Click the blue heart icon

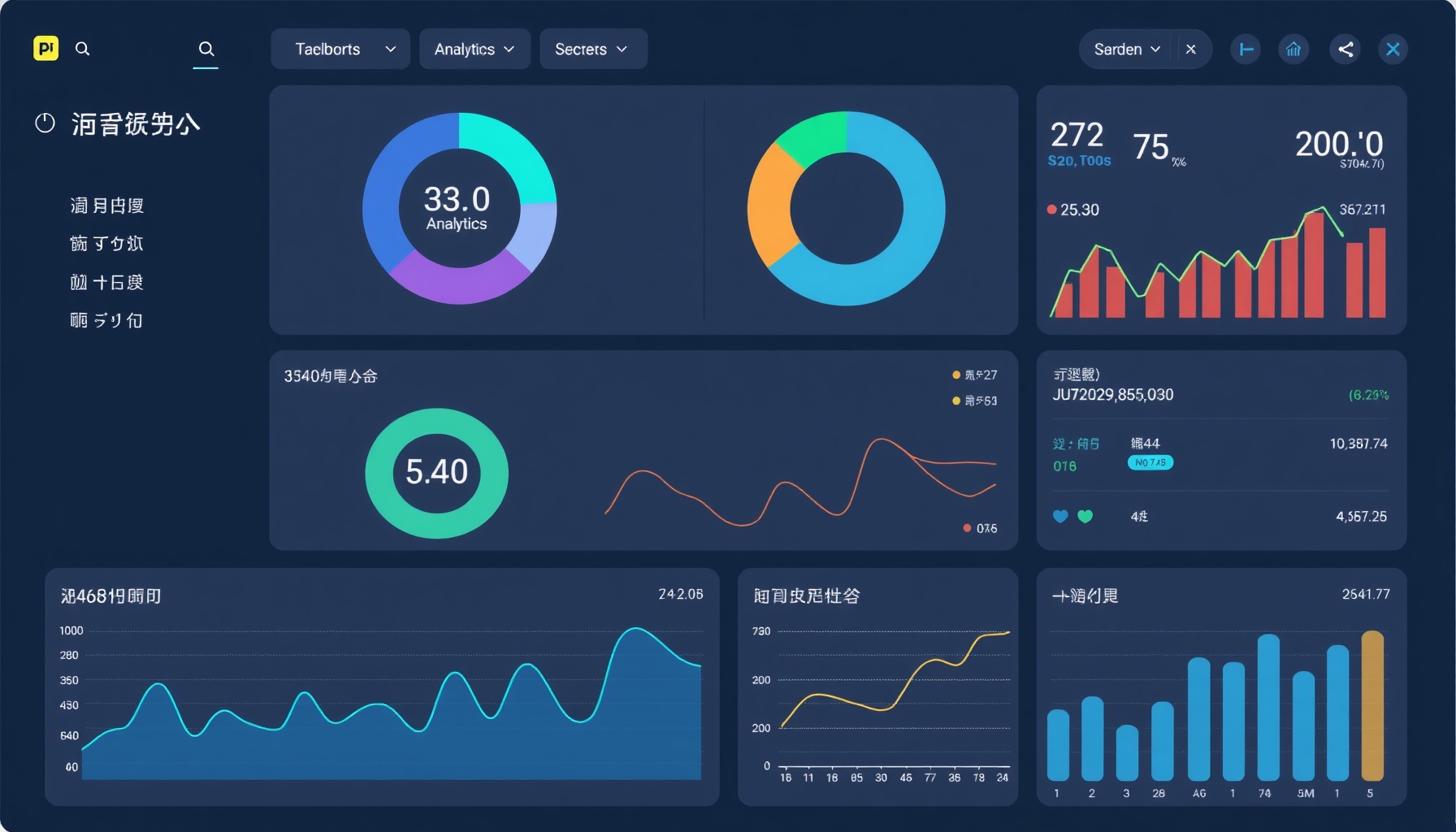click(1060, 516)
